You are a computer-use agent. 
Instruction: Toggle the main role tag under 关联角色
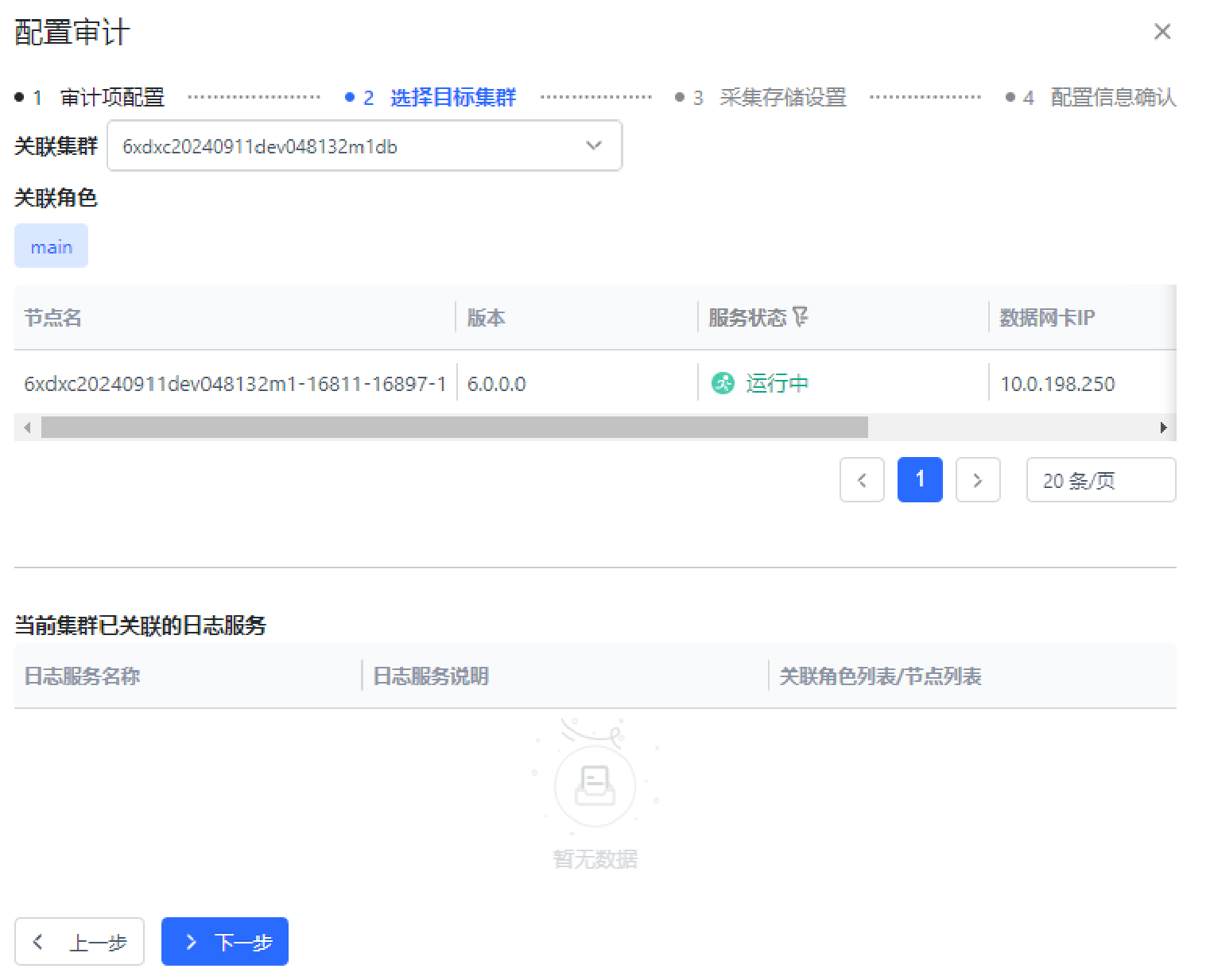[x=51, y=246]
